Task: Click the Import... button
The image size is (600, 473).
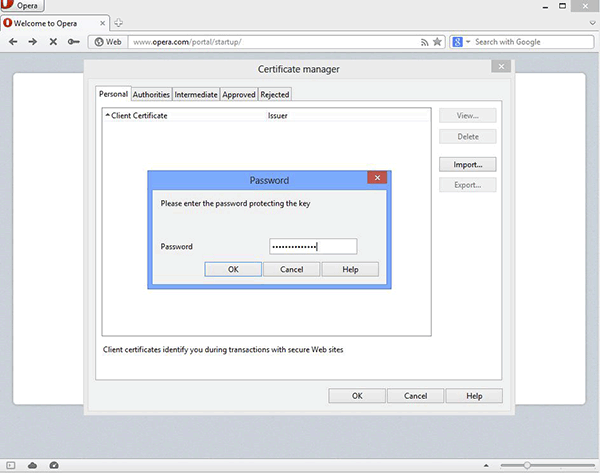Action: 468,165
